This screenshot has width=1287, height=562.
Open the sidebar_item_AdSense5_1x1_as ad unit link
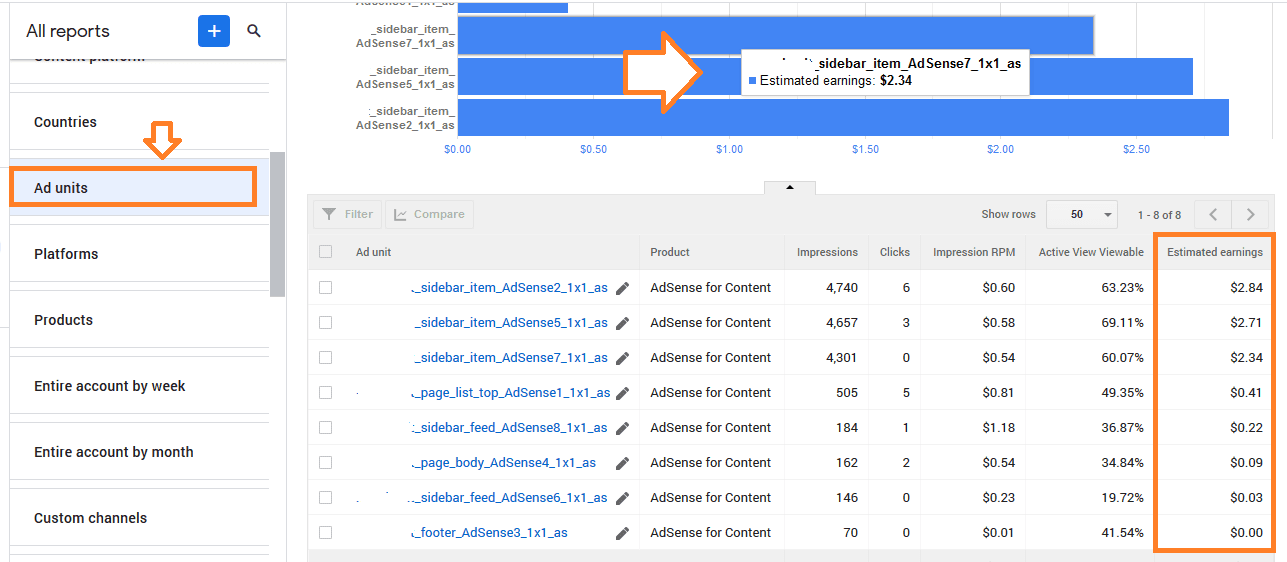509,323
